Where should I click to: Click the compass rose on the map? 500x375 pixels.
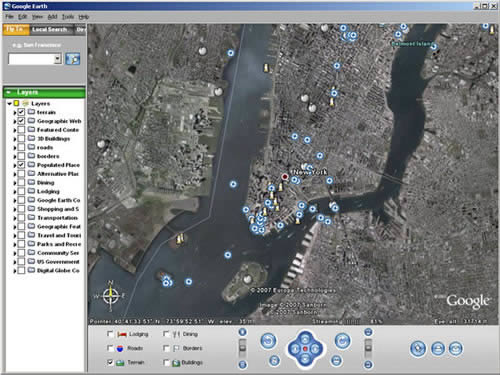pyautogui.click(x=111, y=296)
